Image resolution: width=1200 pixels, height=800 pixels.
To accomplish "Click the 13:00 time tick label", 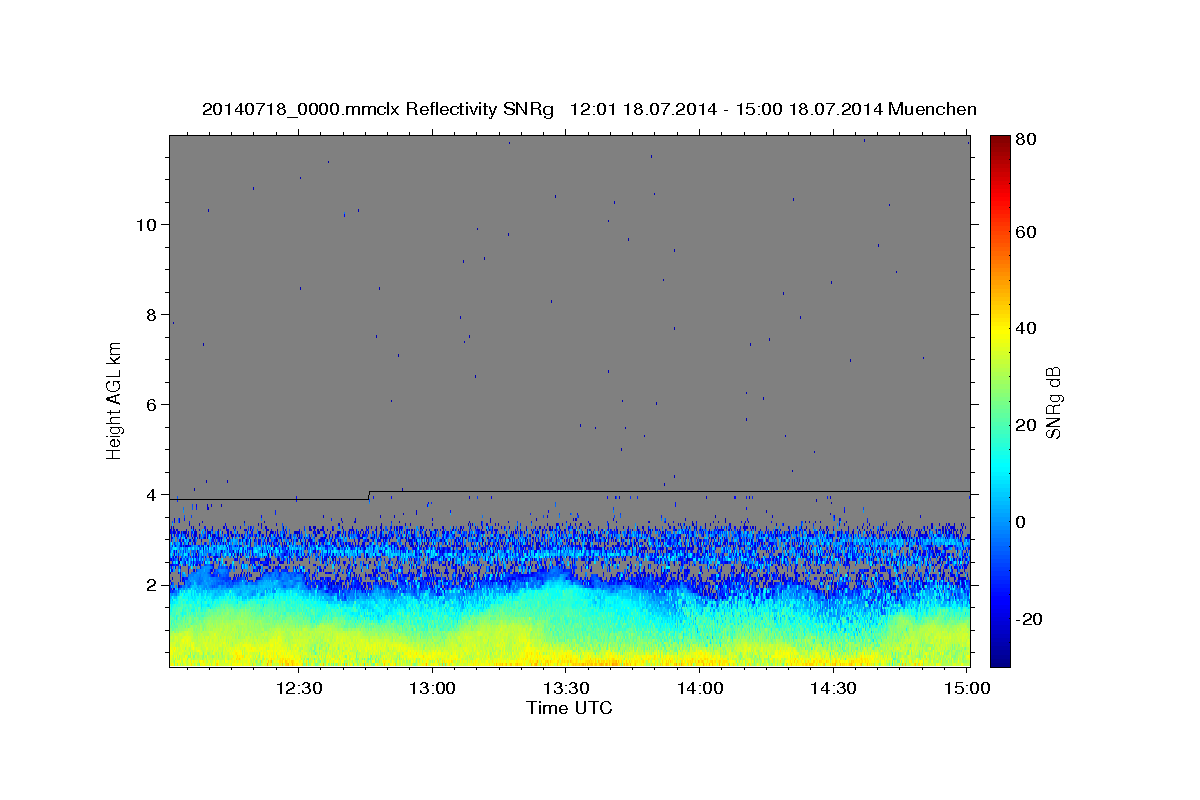I will (433, 688).
